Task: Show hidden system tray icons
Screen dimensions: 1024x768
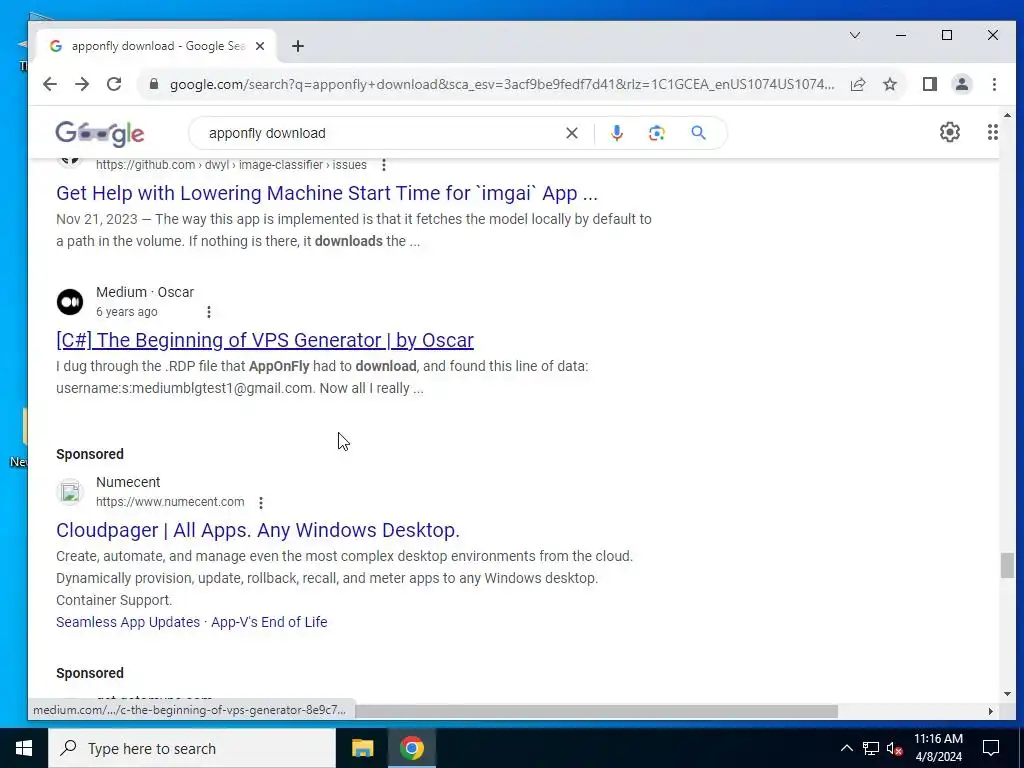Action: pos(846,748)
